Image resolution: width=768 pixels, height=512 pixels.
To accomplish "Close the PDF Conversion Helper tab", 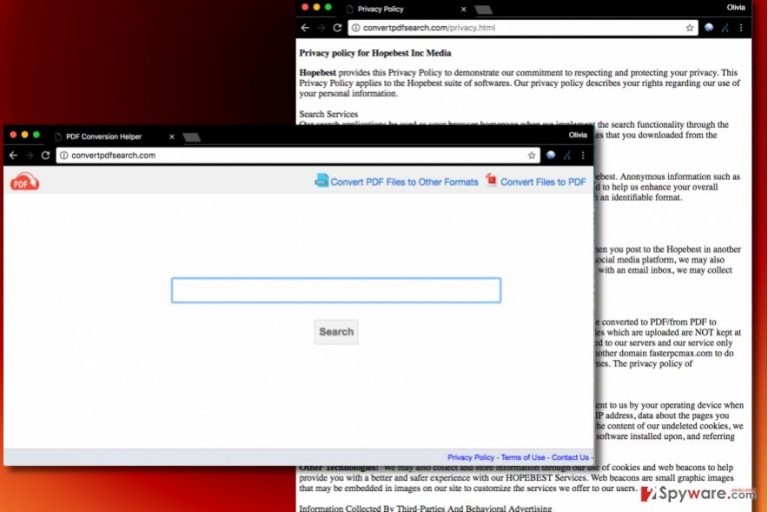I will tap(172, 137).
